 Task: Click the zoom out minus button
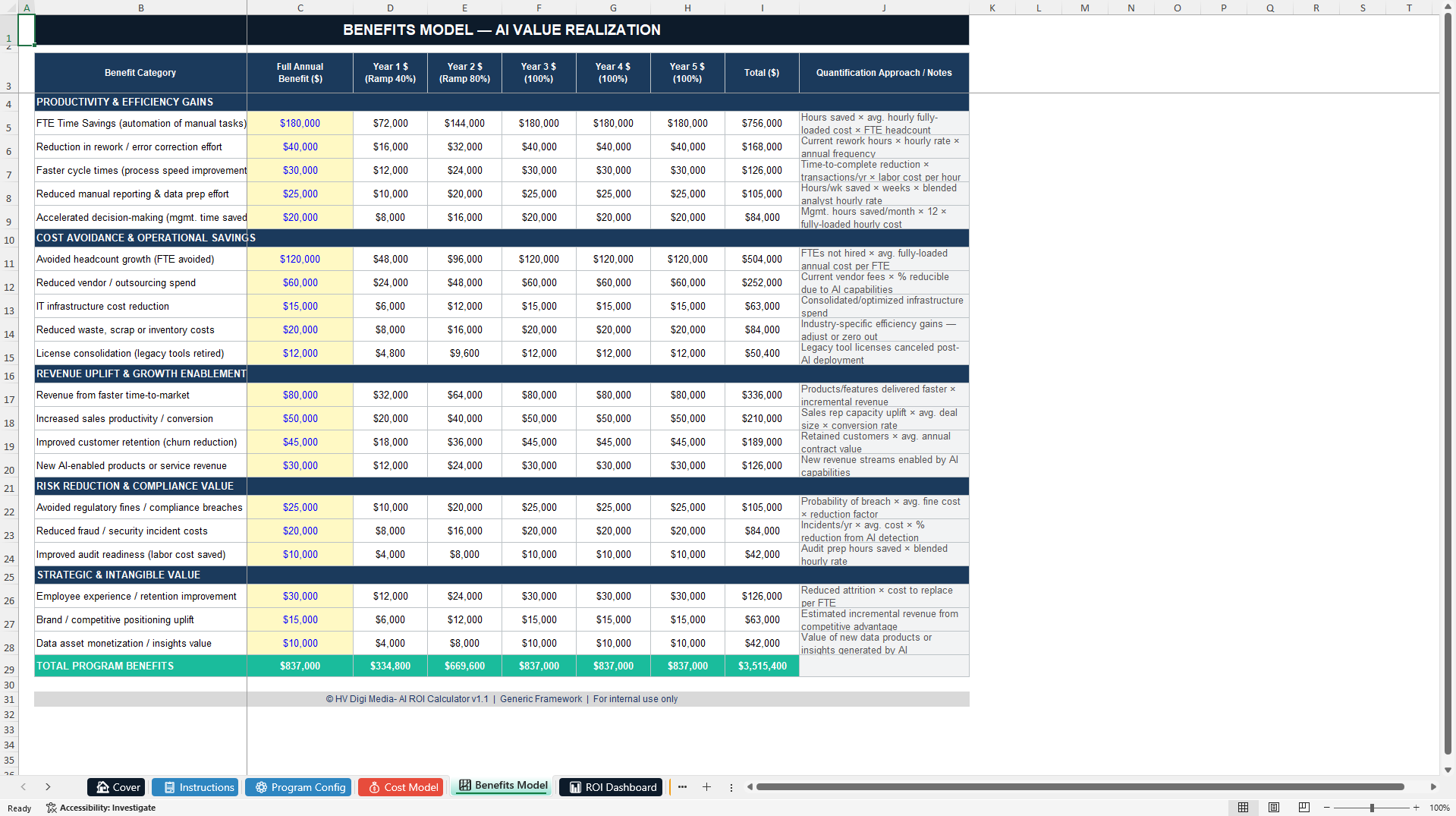click(x=1327, y=808)
